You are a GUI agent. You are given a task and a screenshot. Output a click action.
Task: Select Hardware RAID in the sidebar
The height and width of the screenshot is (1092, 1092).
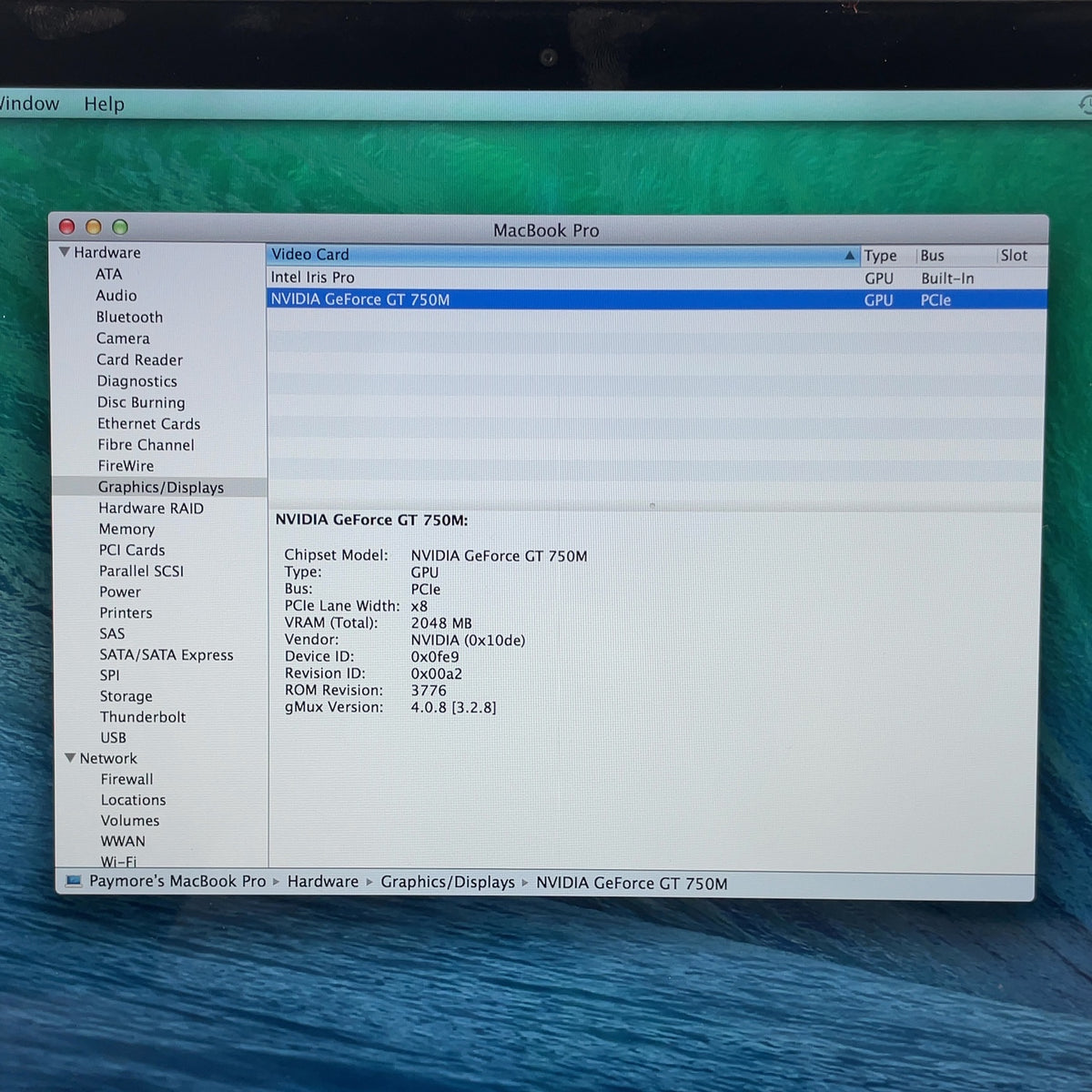click(151, 508)
